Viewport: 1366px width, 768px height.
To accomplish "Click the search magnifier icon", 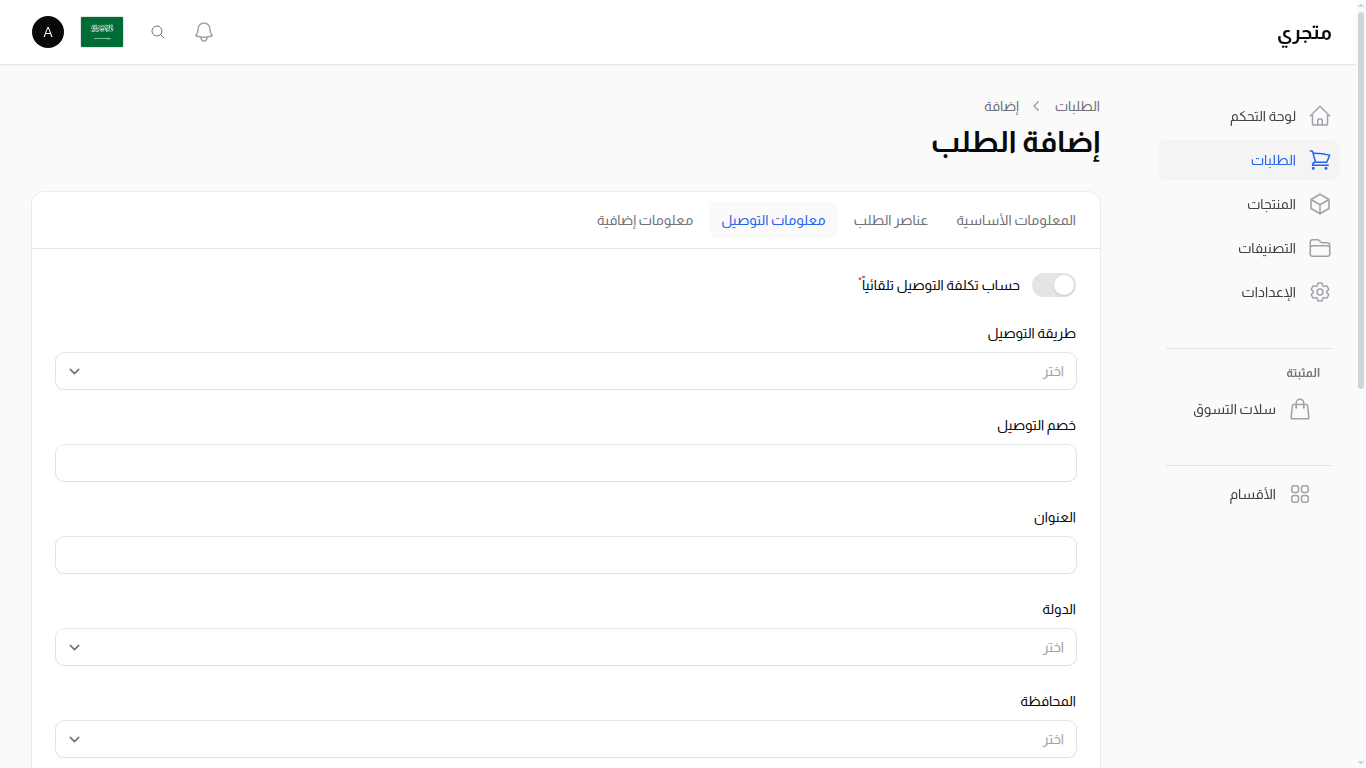I will tap(157, 31).
